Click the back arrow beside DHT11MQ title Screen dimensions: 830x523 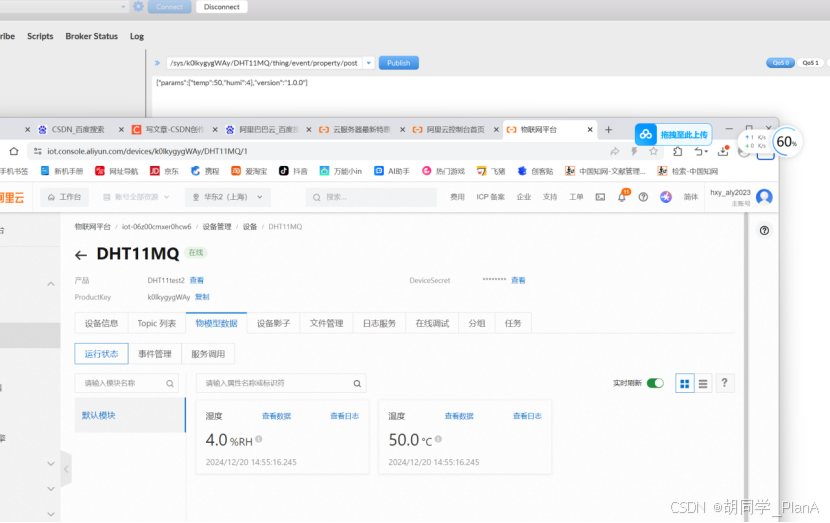[x=80, y=256]
